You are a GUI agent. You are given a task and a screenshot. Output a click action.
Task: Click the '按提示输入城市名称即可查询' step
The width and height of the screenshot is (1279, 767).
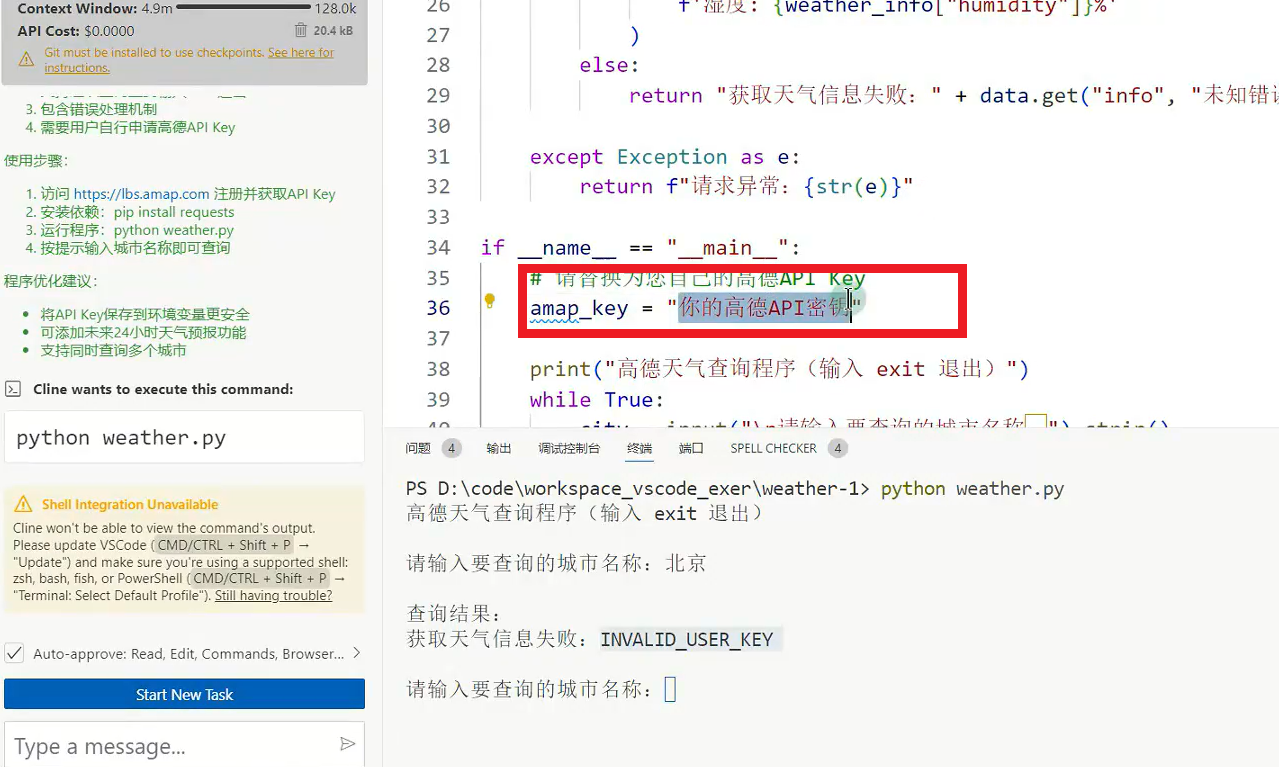135,248
